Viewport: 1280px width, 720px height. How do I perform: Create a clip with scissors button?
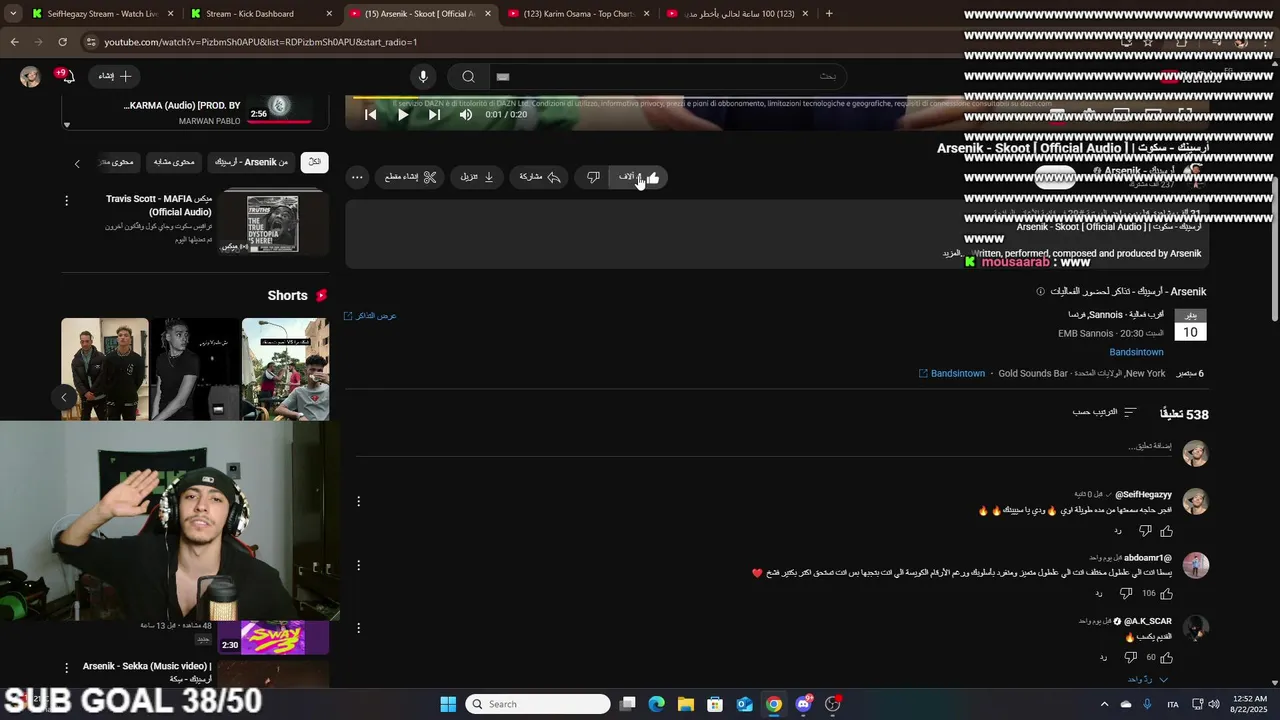point(410,177)
